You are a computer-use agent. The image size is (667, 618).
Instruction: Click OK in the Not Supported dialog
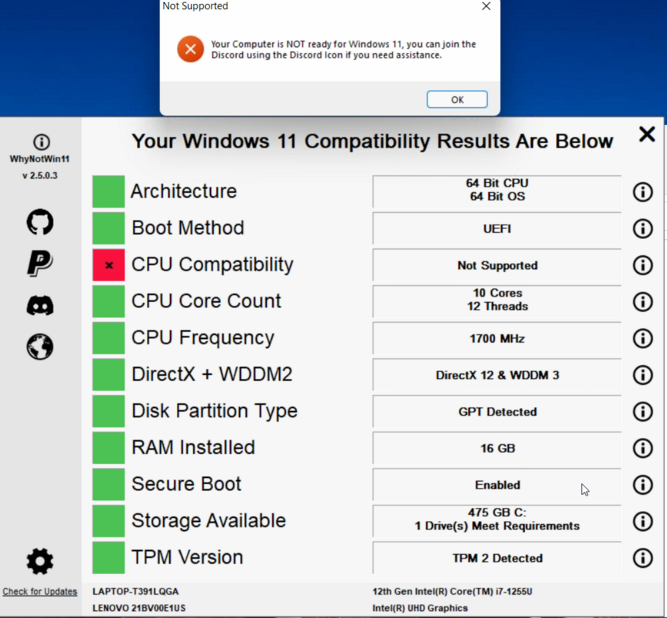point(457,100)
